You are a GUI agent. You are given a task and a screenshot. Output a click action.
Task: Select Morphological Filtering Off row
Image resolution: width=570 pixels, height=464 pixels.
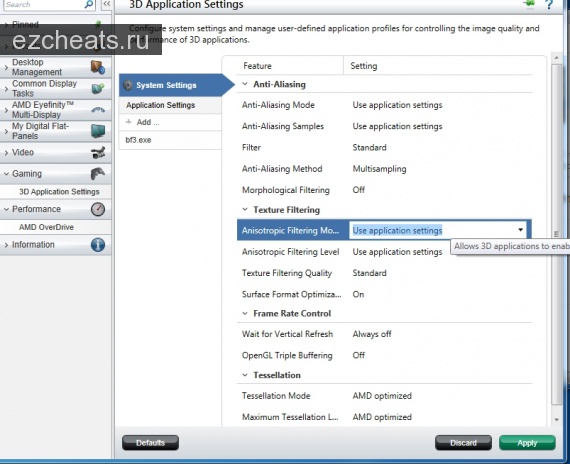pyautogui.click(x=385, y=190)
